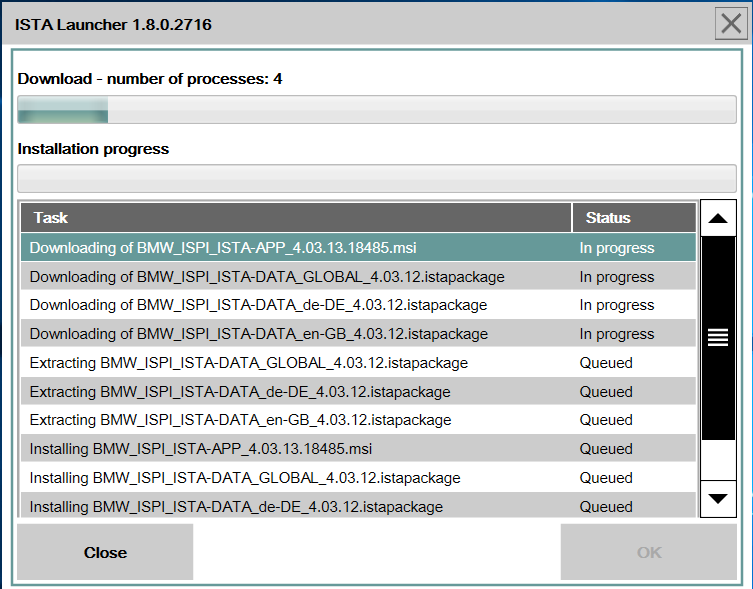Image resolution: width=753 pixels, height=589 pixels.
Task: Select the Downloading ISTA-APP 4.03.13.18485.msi row
Action: pyautogui.click(x=358, y=247)
